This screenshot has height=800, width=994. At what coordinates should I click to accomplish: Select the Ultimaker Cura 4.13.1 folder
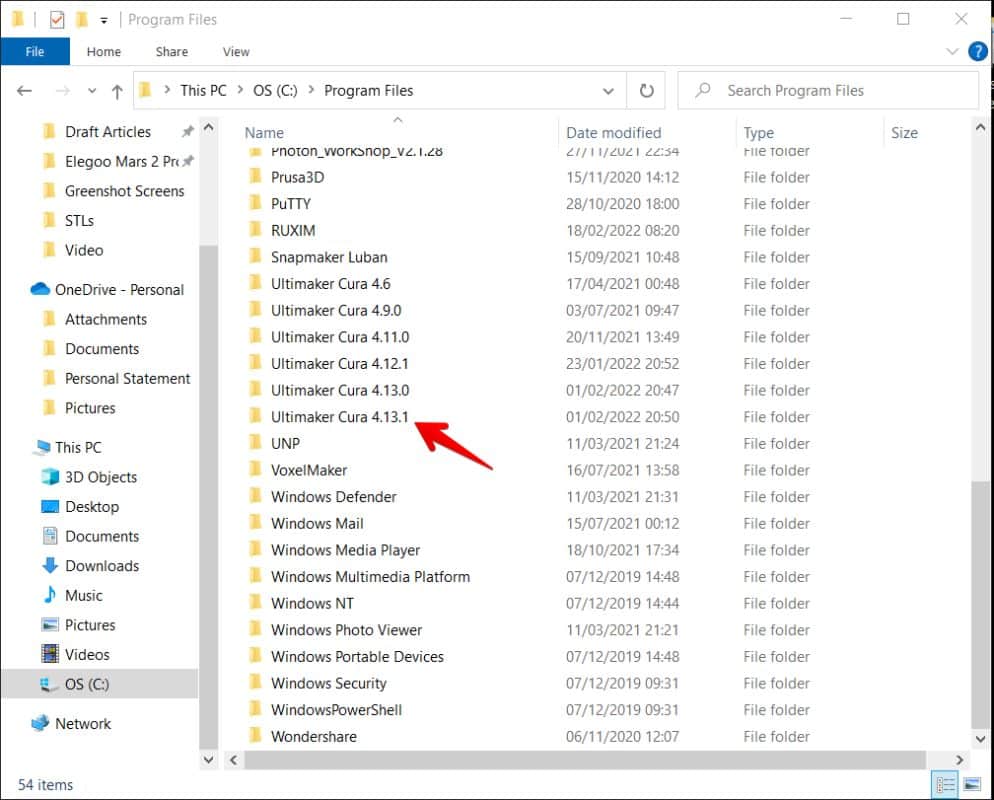click(340, 416)
